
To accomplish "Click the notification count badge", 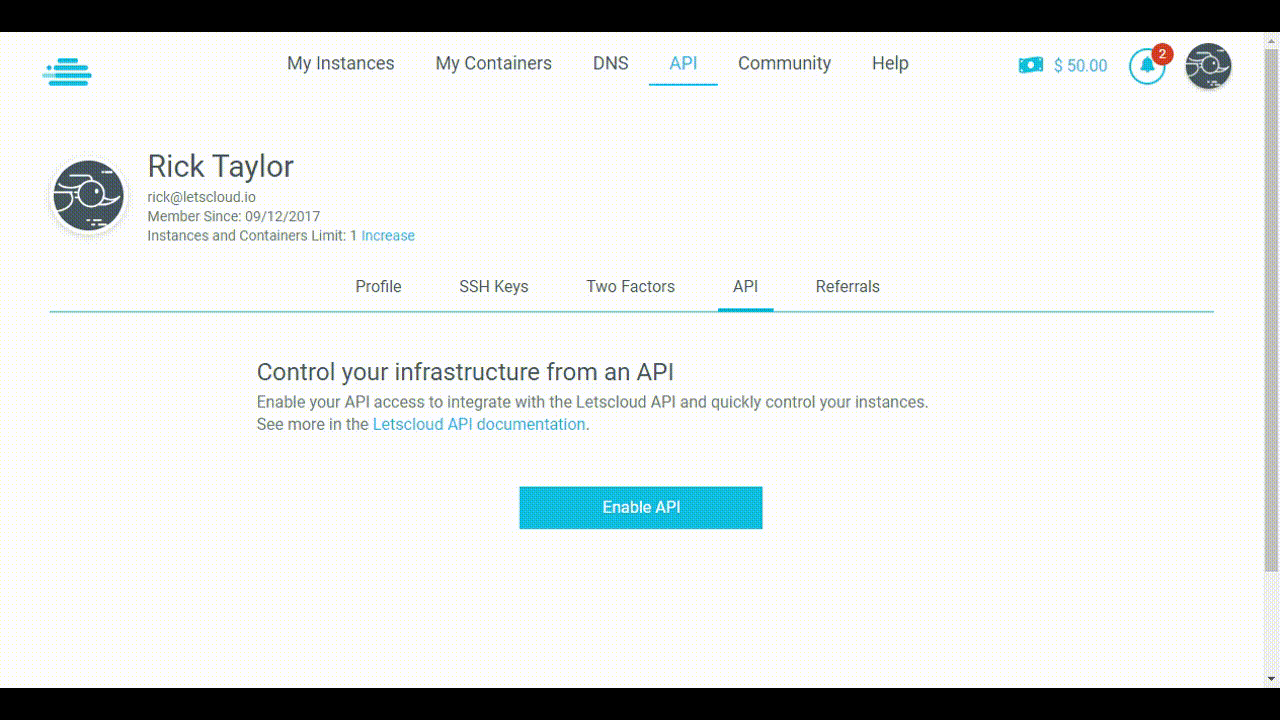I will pos(1161,55).
